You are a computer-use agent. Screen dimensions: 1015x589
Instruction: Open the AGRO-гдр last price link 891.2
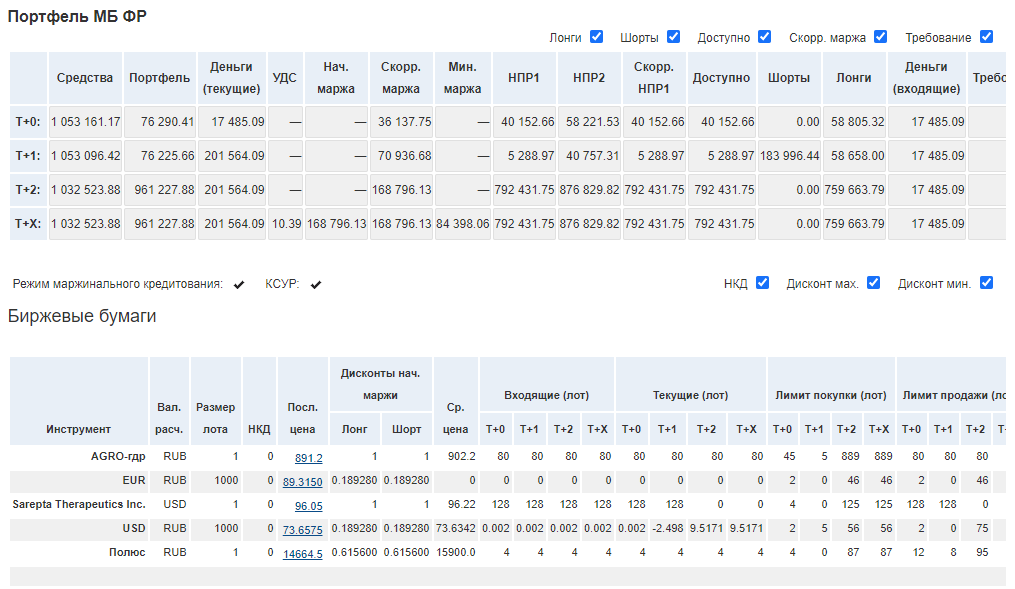(308, 458)
